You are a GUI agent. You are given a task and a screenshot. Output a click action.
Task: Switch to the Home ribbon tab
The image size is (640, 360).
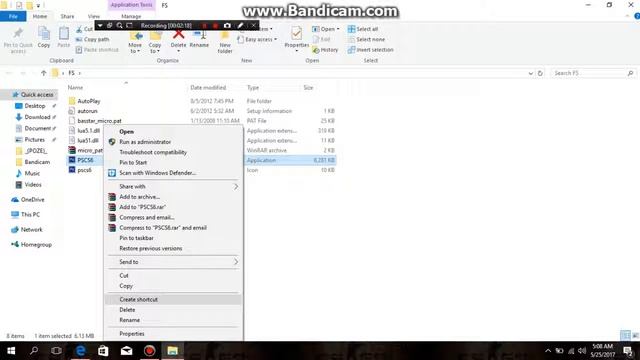(40, 16)
